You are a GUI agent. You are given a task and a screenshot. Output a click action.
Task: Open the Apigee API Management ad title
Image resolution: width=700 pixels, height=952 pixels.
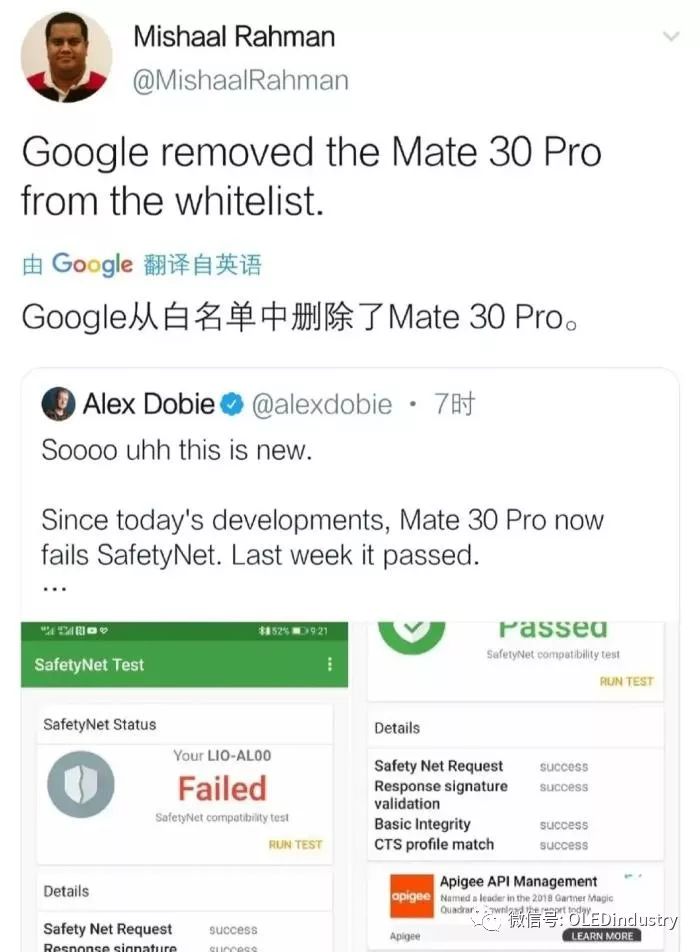[x=518, y=881]
